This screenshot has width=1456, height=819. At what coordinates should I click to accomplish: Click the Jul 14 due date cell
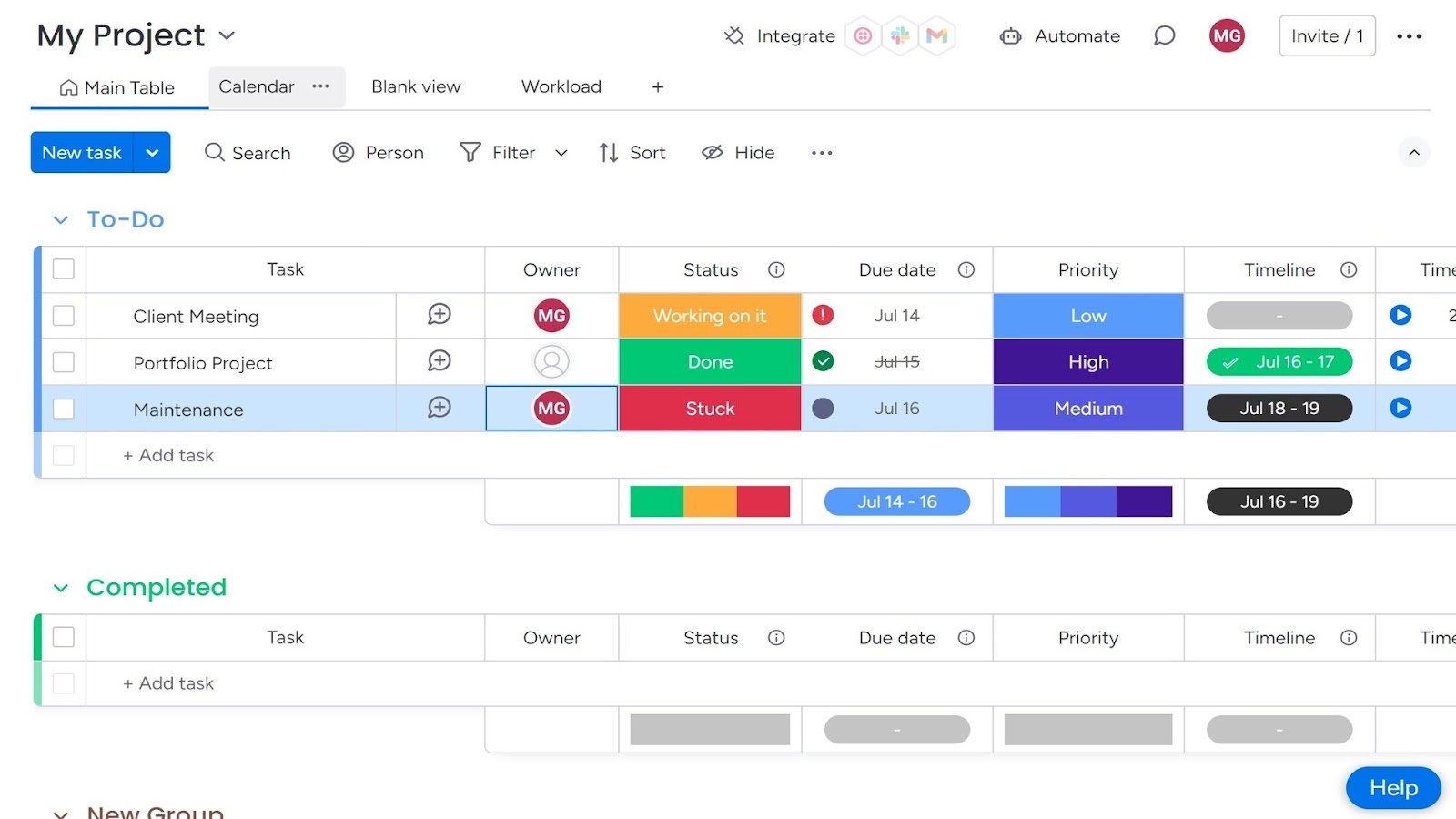coord(897,316)
